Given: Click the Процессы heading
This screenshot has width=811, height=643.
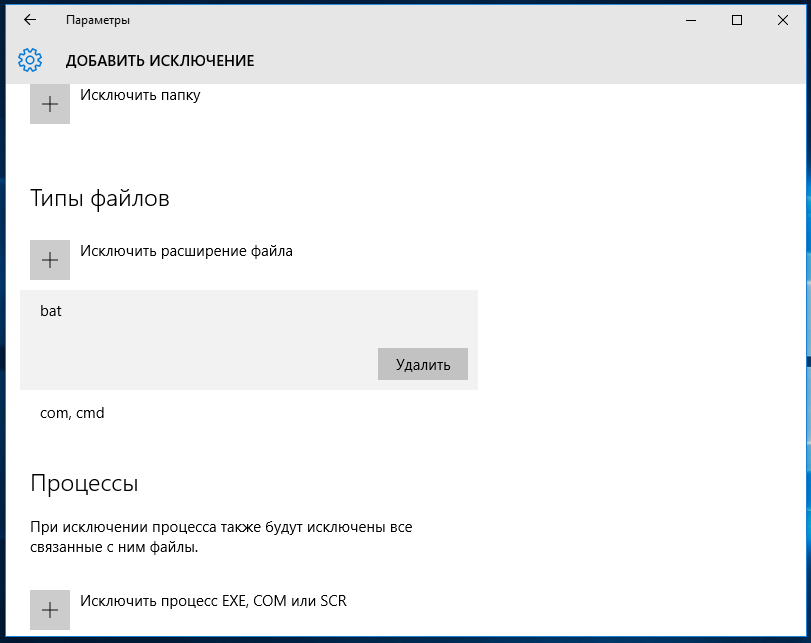Looking at the screenshot, I should (x=84, y=483).
